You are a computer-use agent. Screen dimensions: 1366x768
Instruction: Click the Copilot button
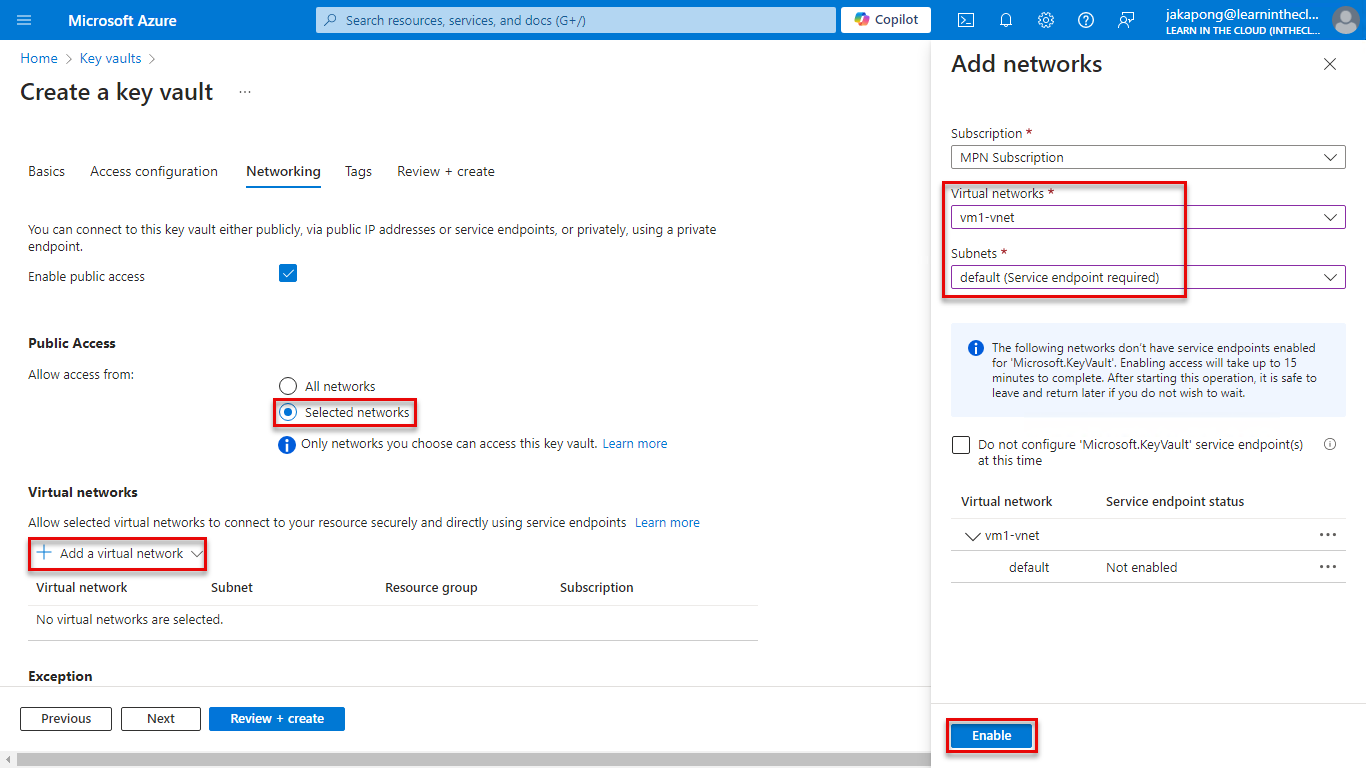(x=886, y=20)
